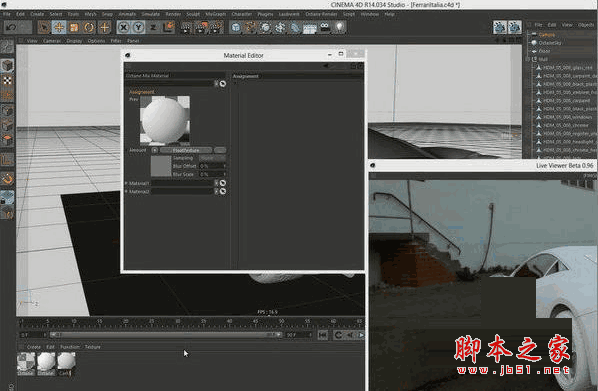Viewport: 598px width, 391px height.
Task: Add a Cube primitive object
Action: (236, 27)
